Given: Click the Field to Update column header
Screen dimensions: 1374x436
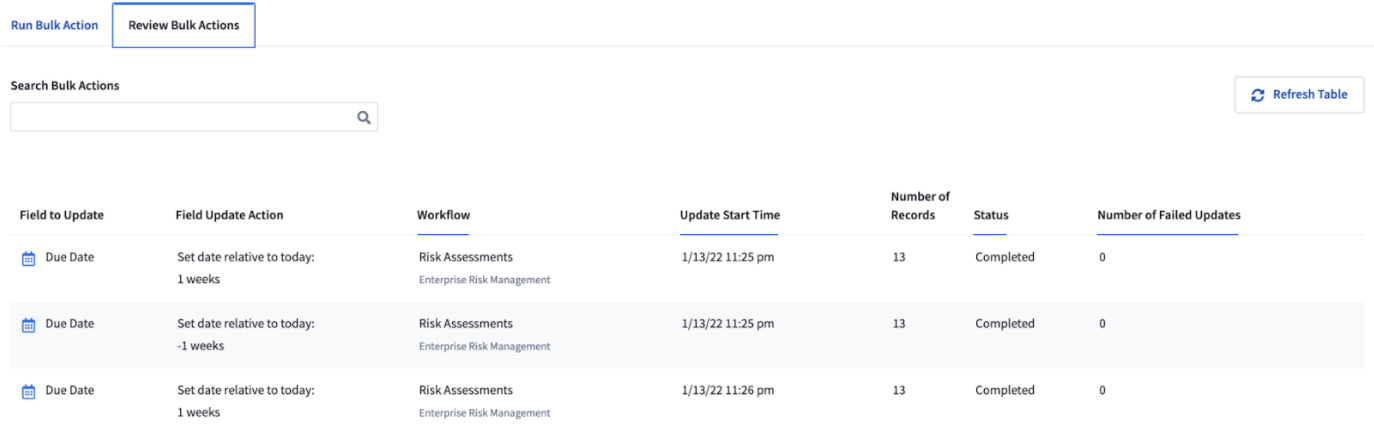Looking at the screenshot, I should pos(62,215).
